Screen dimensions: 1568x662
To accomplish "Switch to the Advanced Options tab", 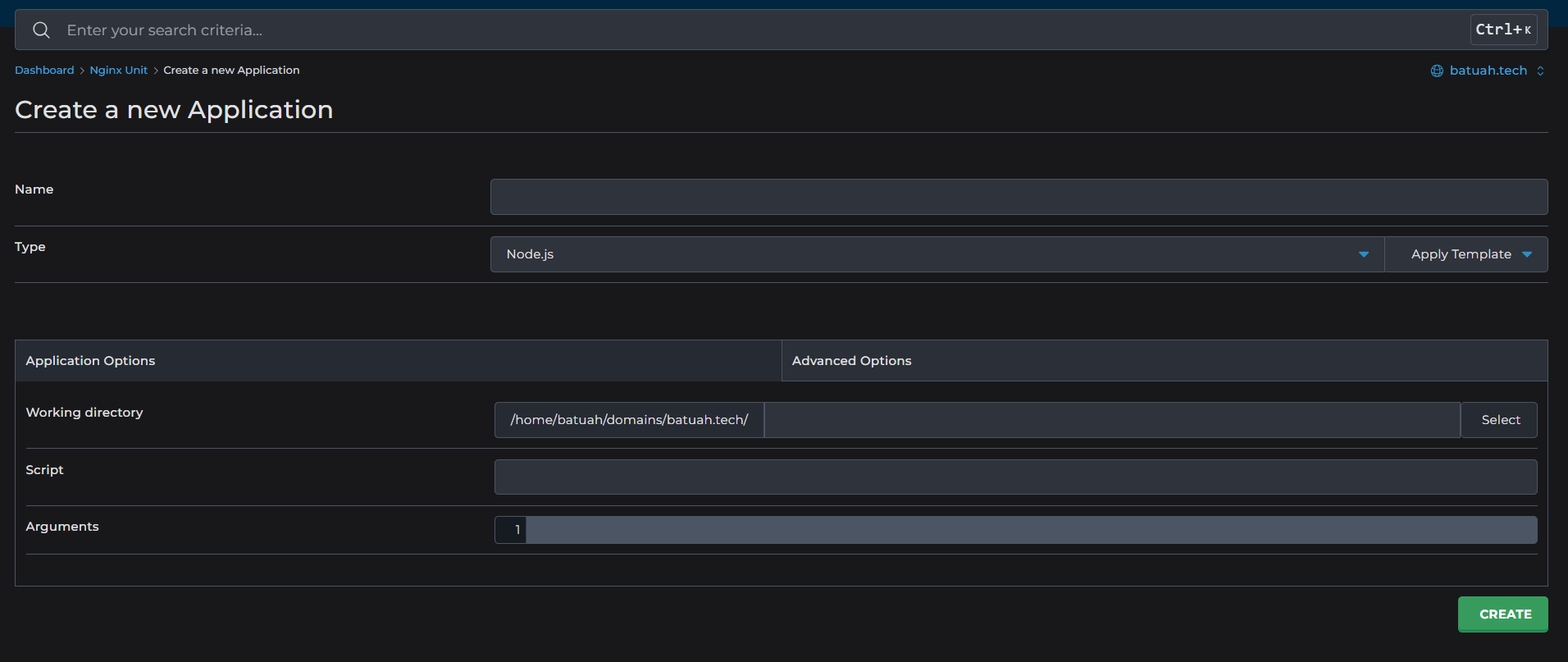I will point(851,361).
